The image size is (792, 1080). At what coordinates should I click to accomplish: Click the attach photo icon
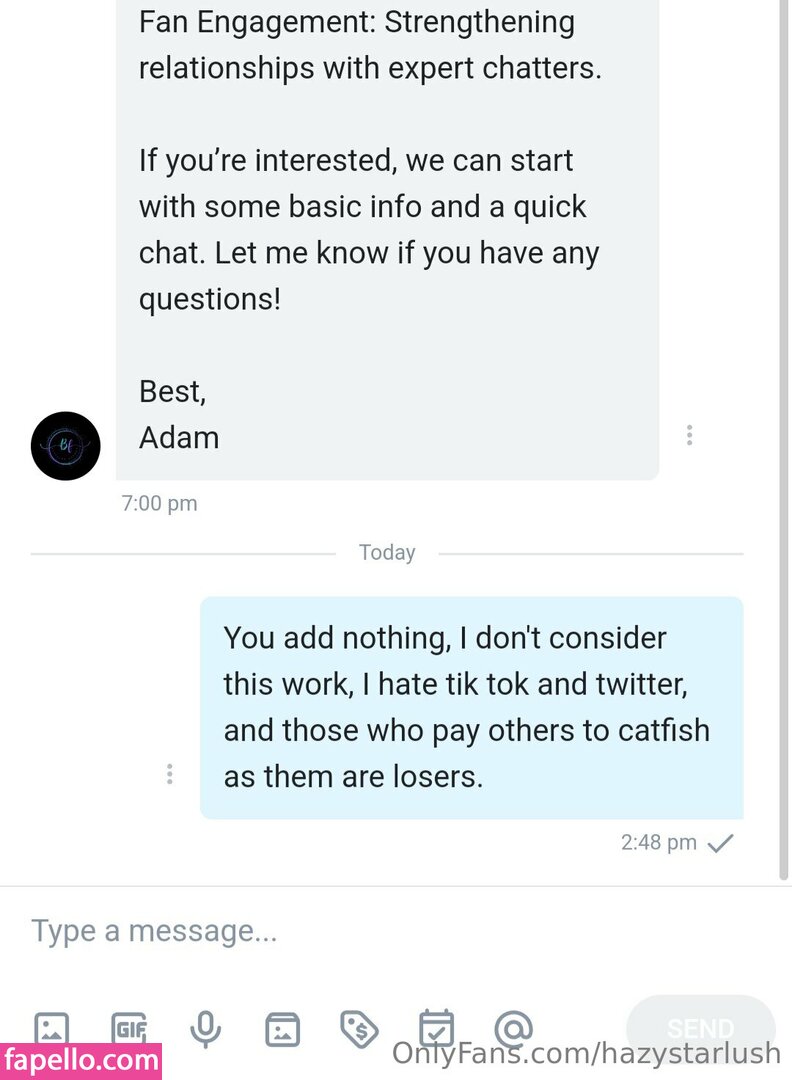[52, 1027]
